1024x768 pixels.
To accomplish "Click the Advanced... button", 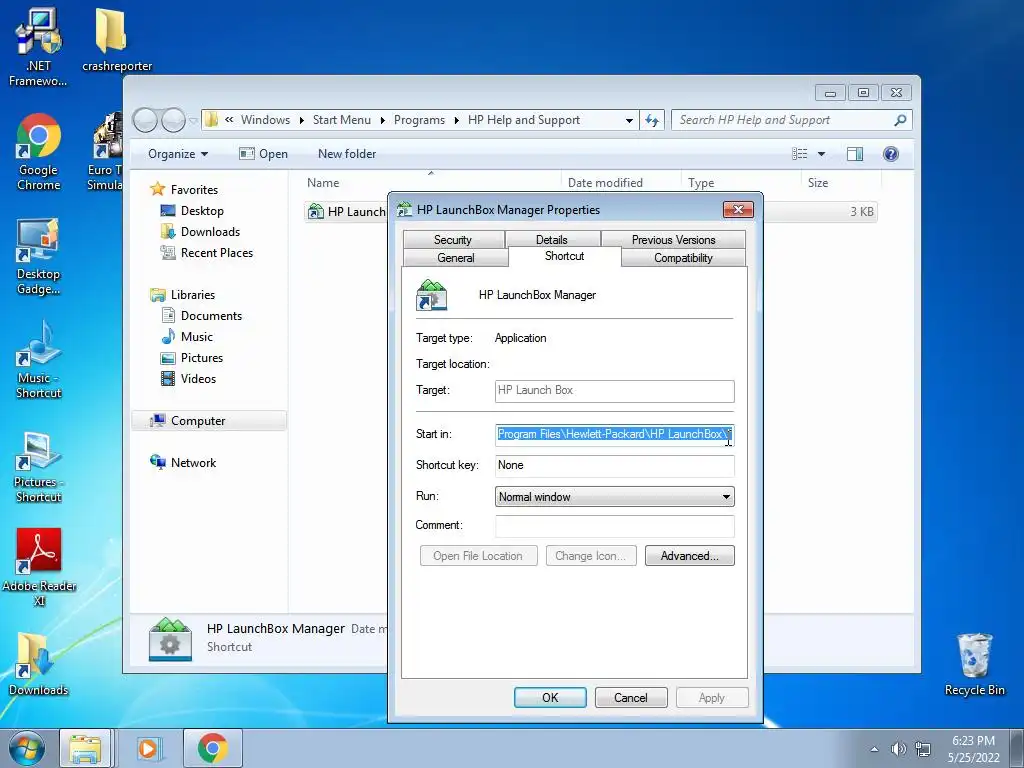I will tap(690, 556).
